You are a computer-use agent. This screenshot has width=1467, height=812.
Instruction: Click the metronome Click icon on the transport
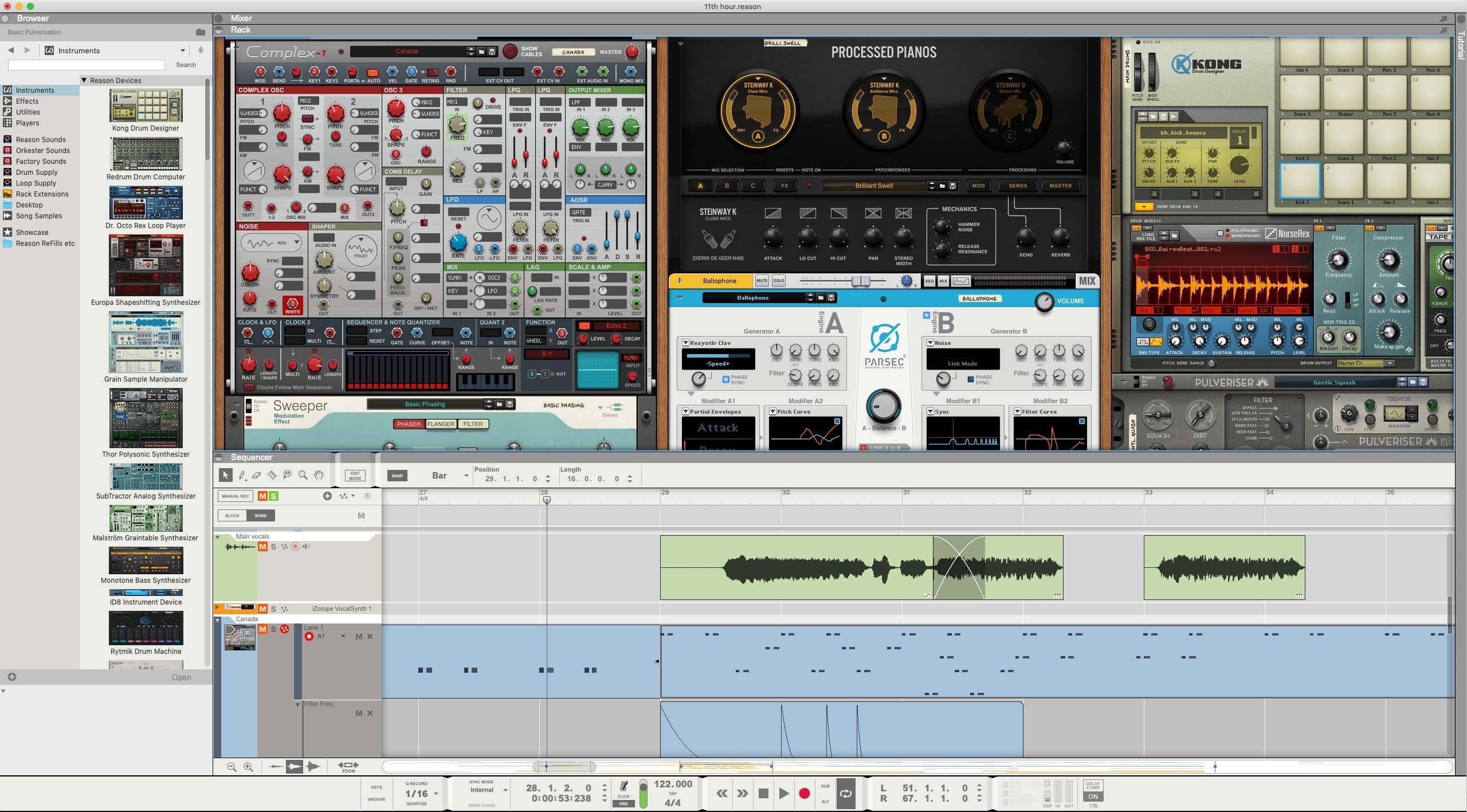(624, 786)
